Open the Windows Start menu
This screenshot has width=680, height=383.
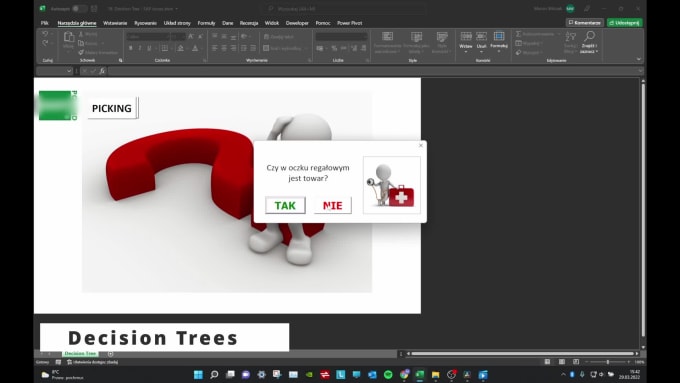tap(198, 374)
